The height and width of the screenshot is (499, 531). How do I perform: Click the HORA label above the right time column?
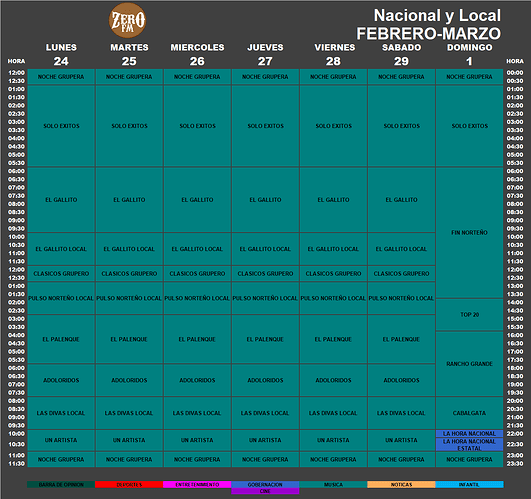(x=515, y=61)
